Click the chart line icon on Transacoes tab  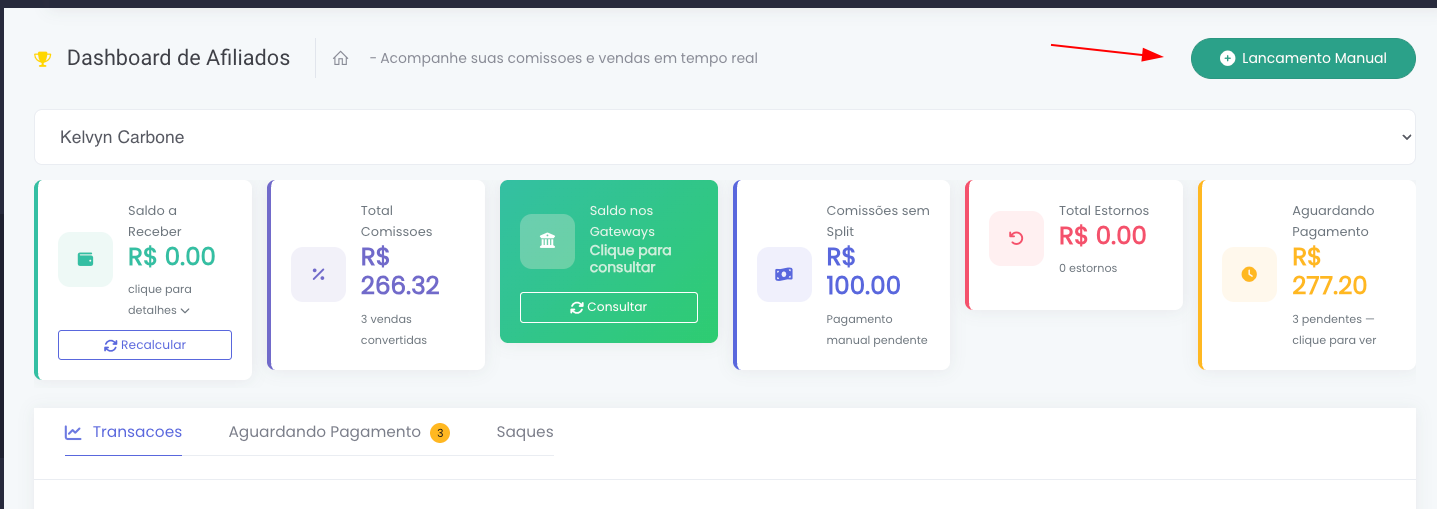coord(73,432)
